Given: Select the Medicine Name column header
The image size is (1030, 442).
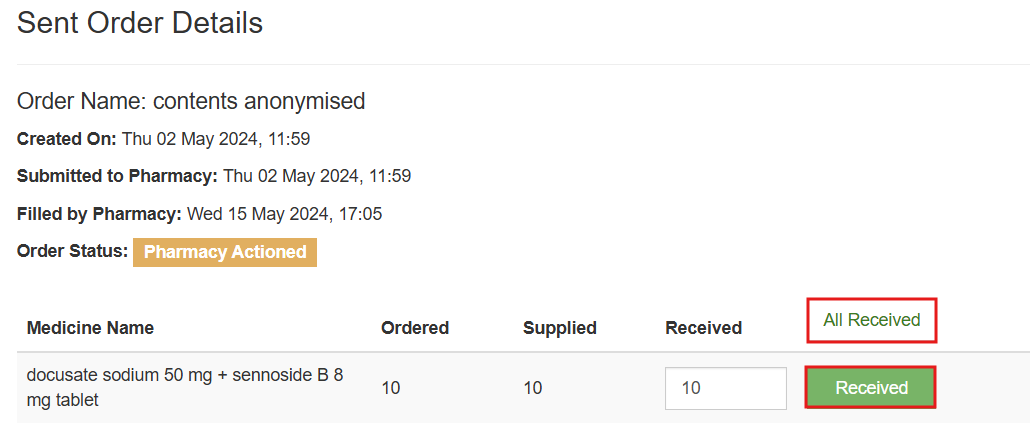Looking at the screenshot, I should point(90,328).
